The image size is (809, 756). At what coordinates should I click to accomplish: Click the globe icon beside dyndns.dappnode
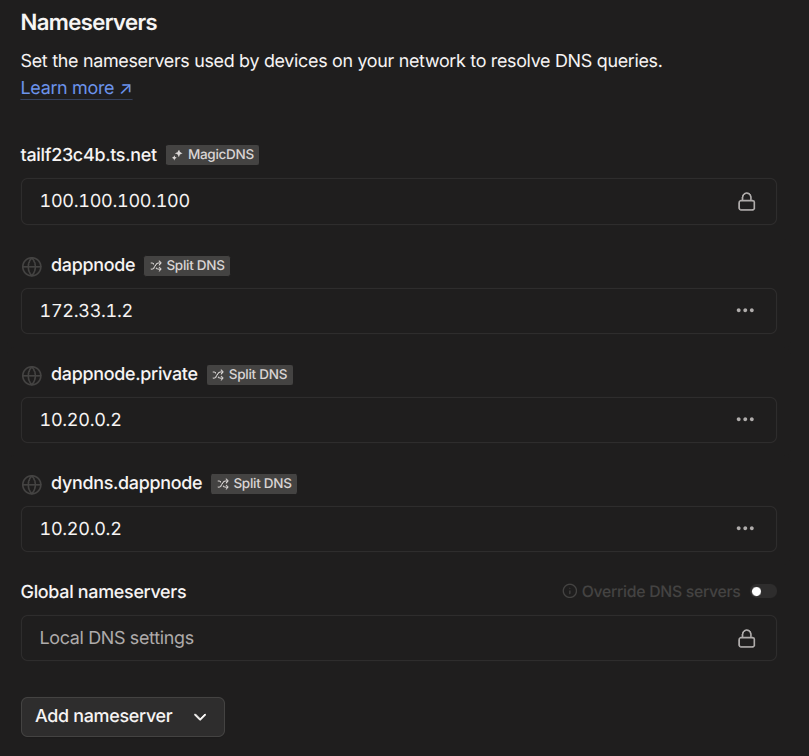tap(32, 484)
